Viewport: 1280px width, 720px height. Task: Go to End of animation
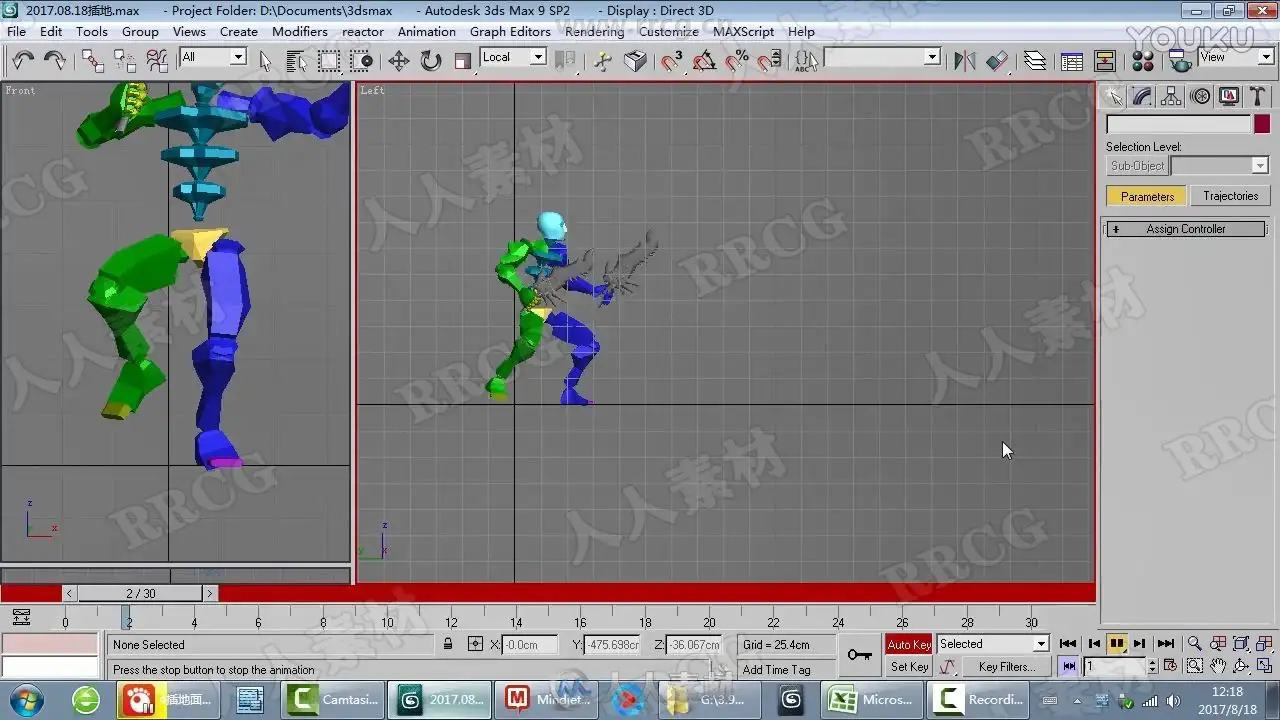point(1165,644)
